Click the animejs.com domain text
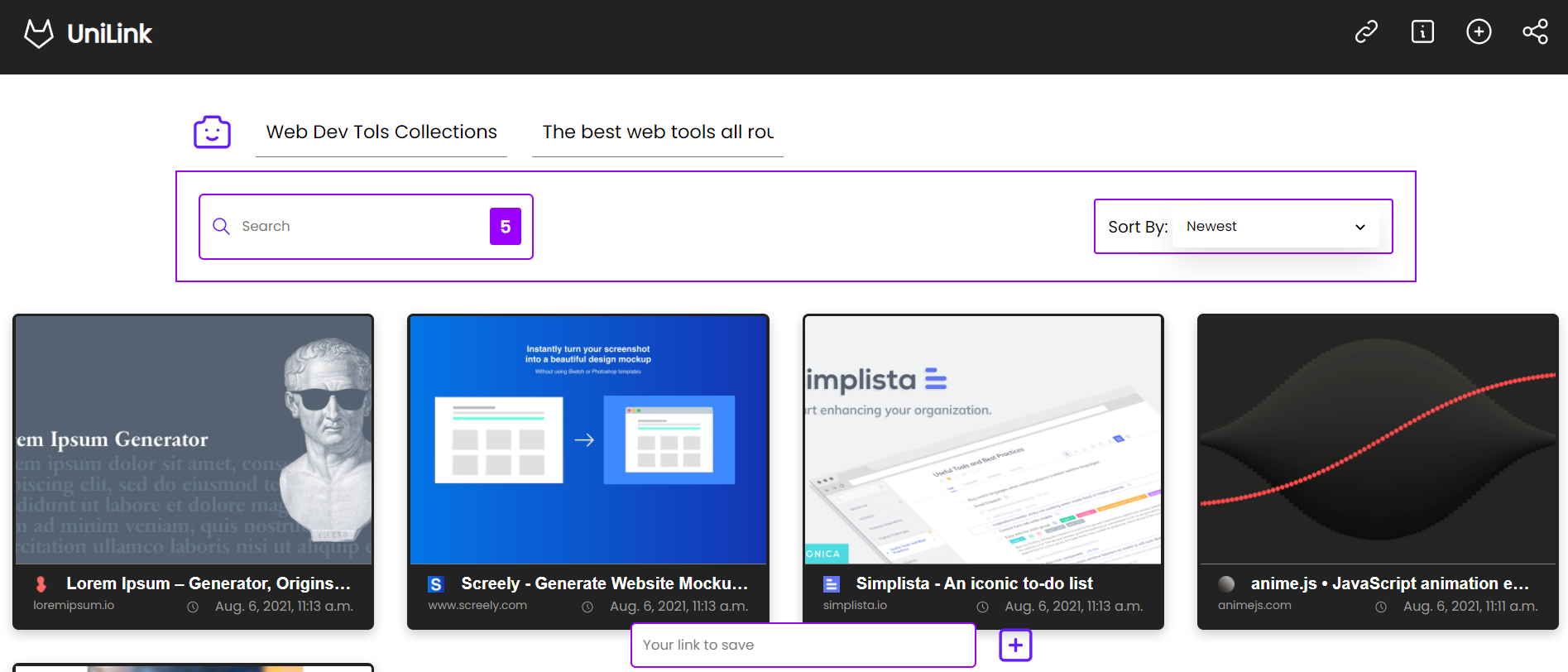The height and width of the screenshot is (672, 1568). pos(1254,605)
